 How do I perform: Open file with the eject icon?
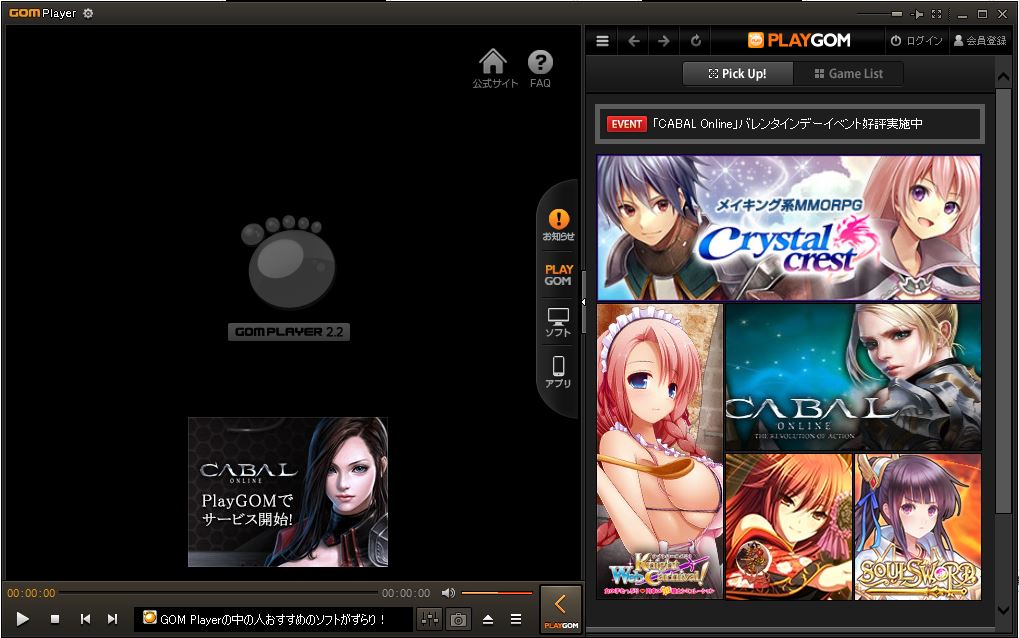tap(488, 619)
